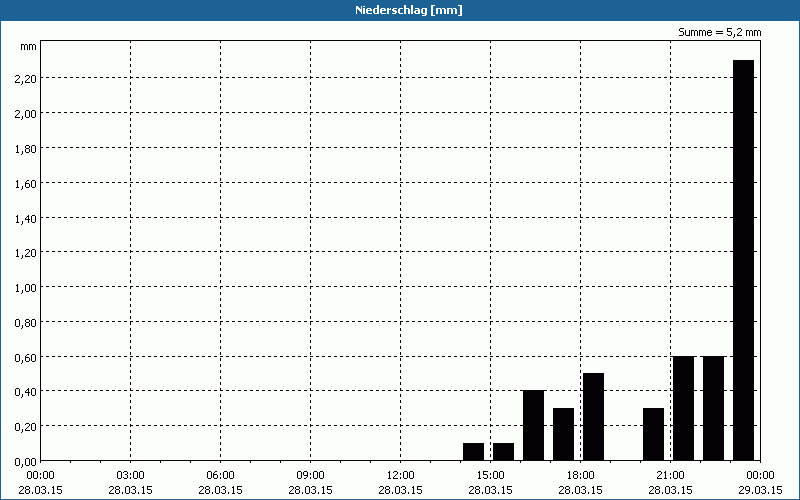
Task: Select the '0,80' y-axis value
Action: tap(27, 322)
